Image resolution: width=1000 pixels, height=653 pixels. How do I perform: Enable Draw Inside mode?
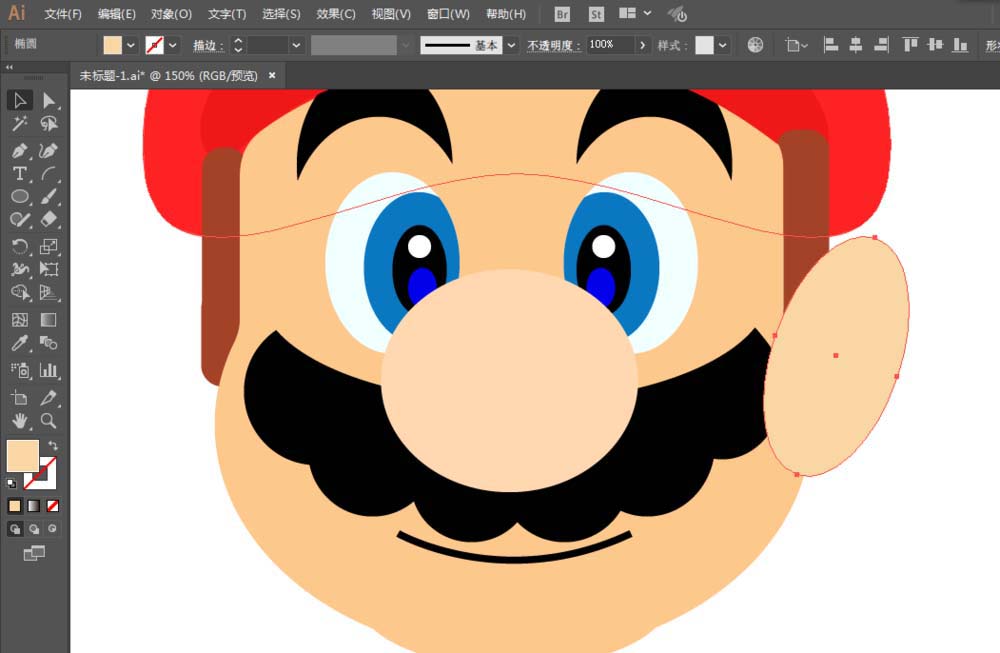[x=52, y=529]
